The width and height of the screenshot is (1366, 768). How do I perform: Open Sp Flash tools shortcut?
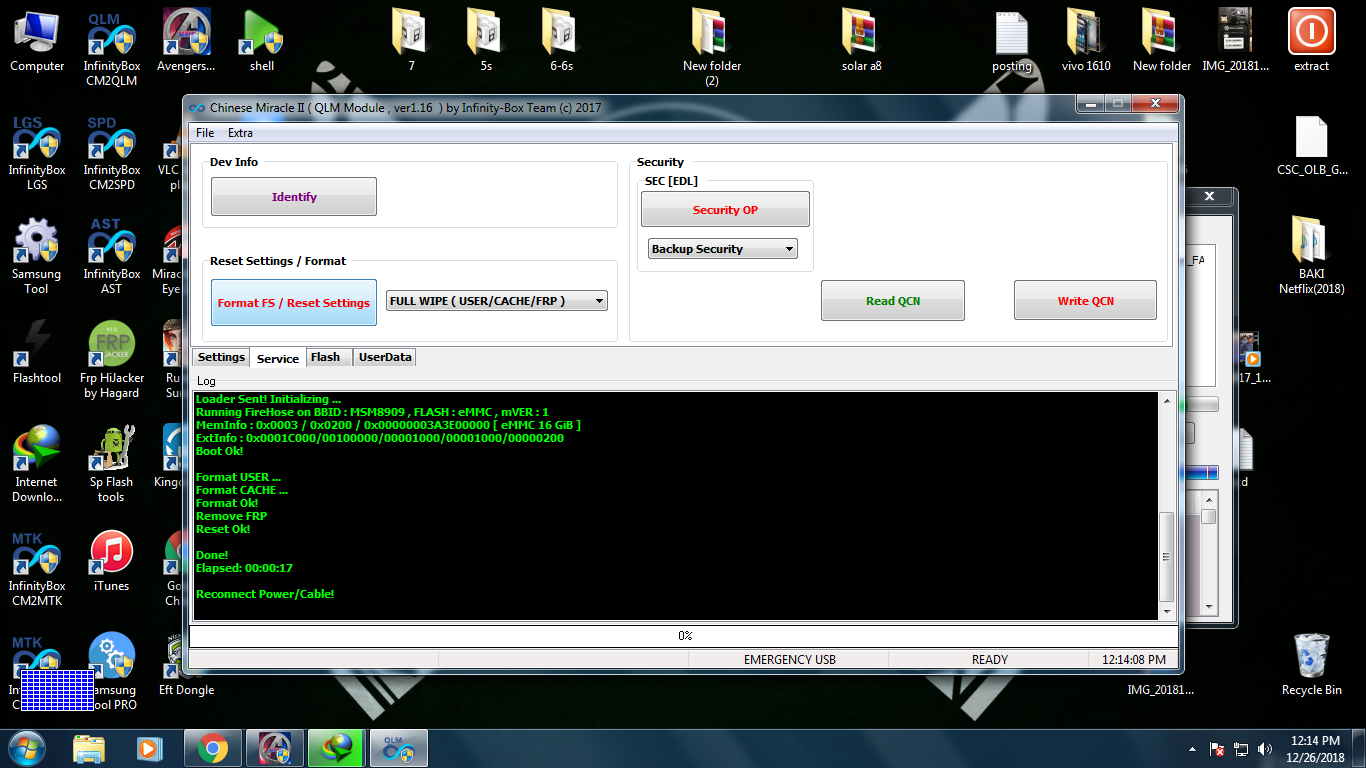(112, 464)
